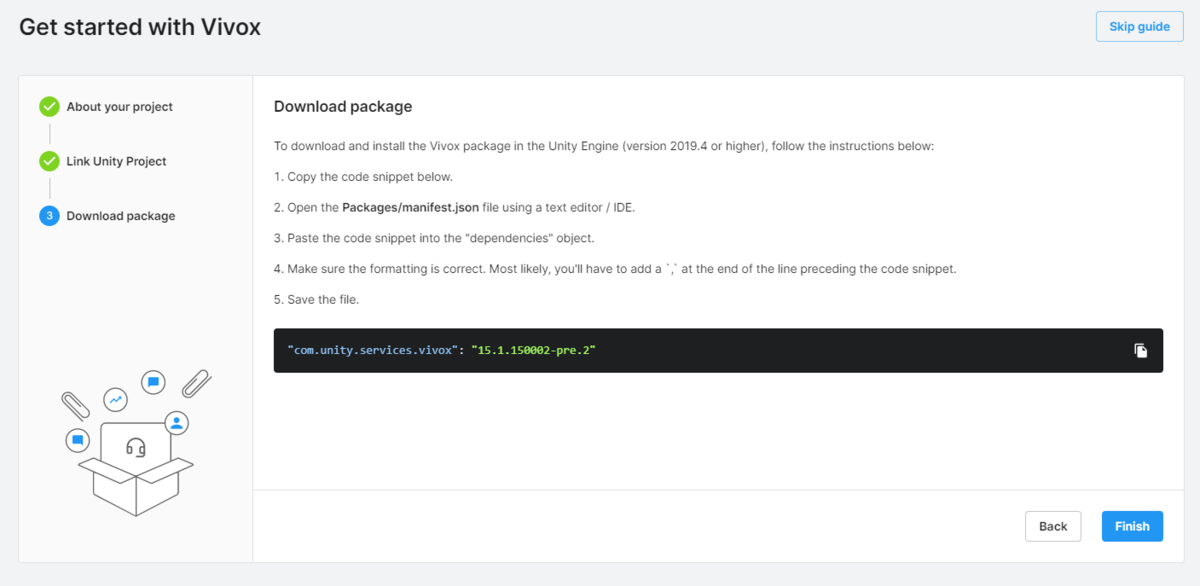1200x586 pixels.
Task: Click the com.unity.services.vivox package name
Action: [x=372, y=351]
